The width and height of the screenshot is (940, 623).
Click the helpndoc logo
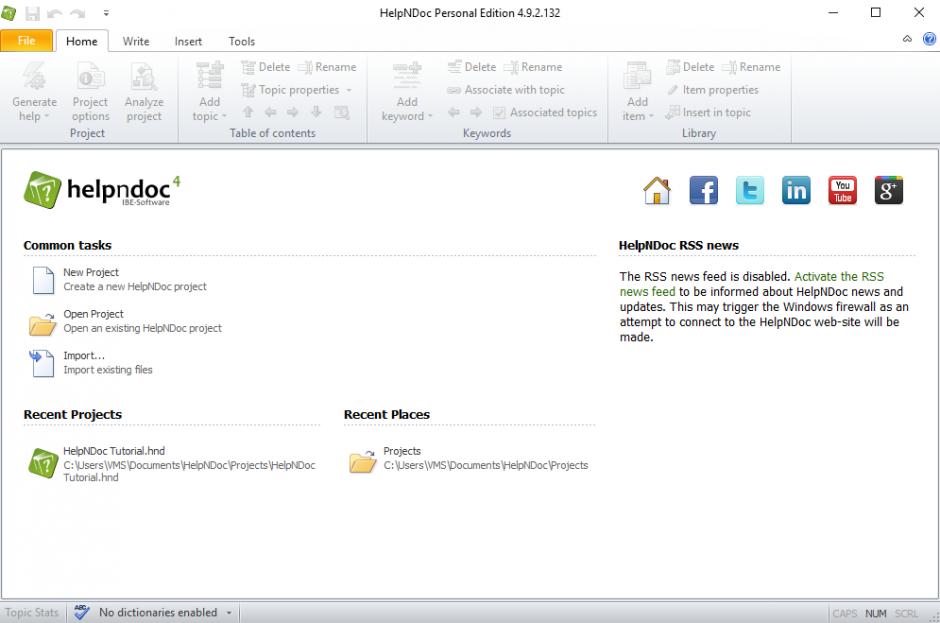(102, 190)
